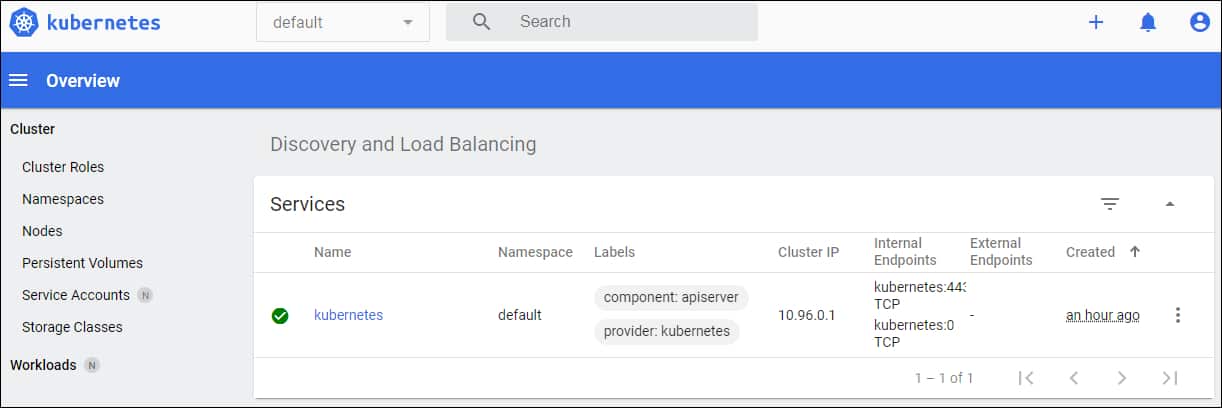The image size is (1222, 408).
Task: Open Persistent Volumes in the sidebar
Action: pyautogui.click(x=82, y=263)
